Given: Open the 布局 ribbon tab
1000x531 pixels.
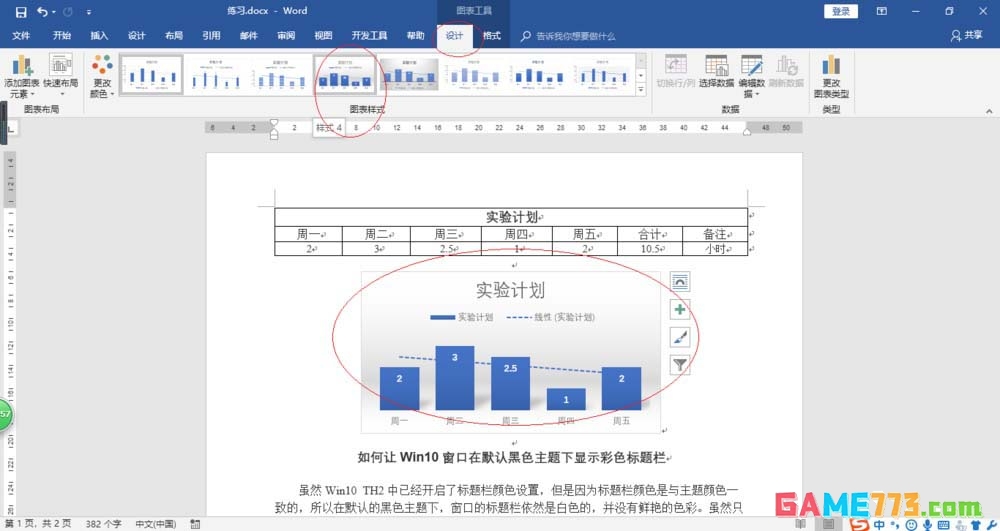Looking at the screenshot, I should 173,36.
